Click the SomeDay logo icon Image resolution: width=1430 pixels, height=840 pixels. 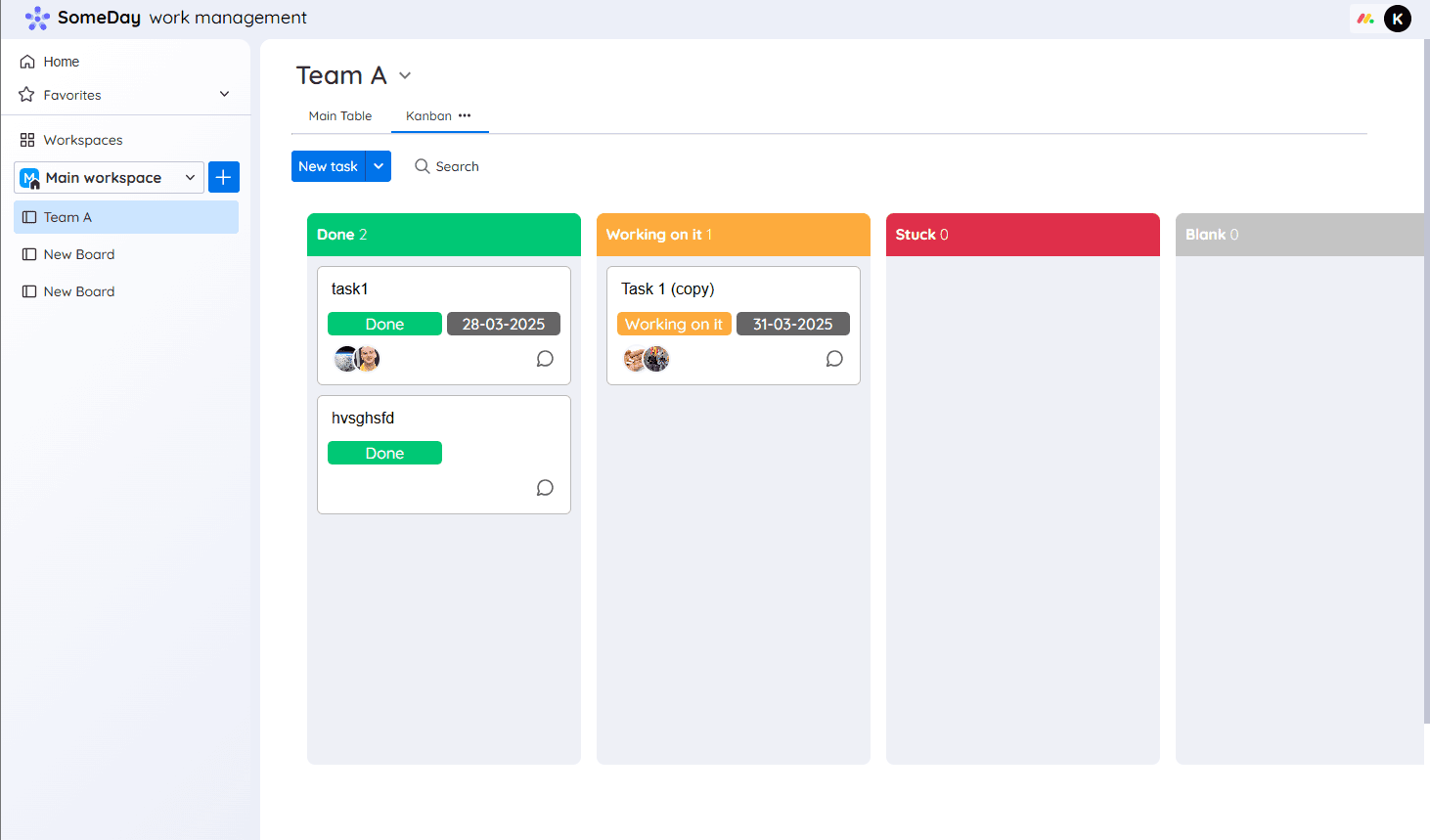tap(37, 18)
